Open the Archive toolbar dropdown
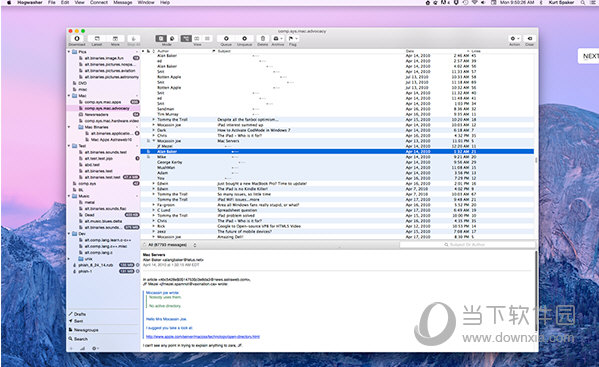The image size is (599, 367). (x=278, y=39)
